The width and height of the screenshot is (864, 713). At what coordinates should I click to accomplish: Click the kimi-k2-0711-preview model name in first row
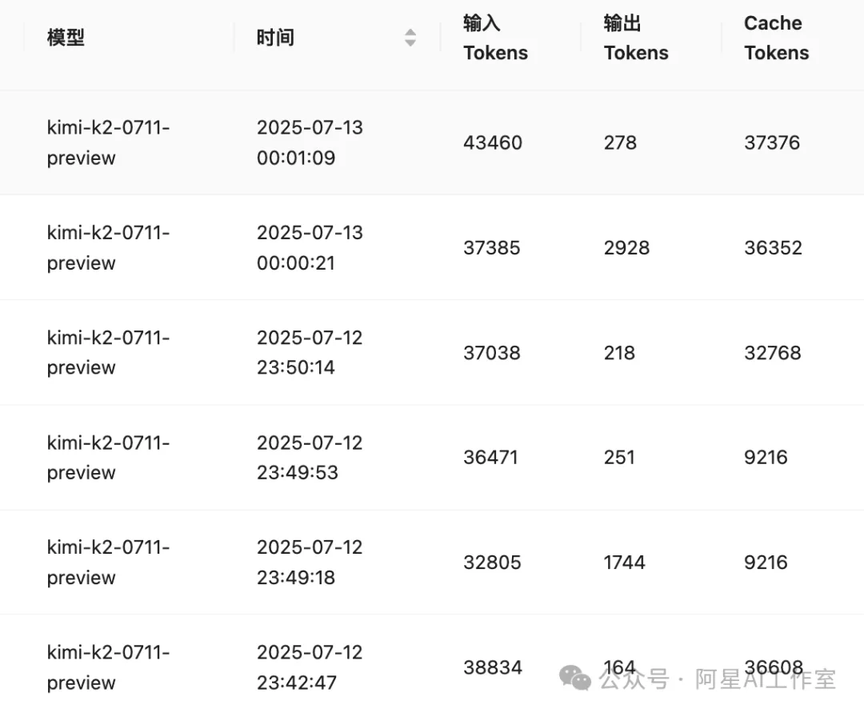click(108, 143)
